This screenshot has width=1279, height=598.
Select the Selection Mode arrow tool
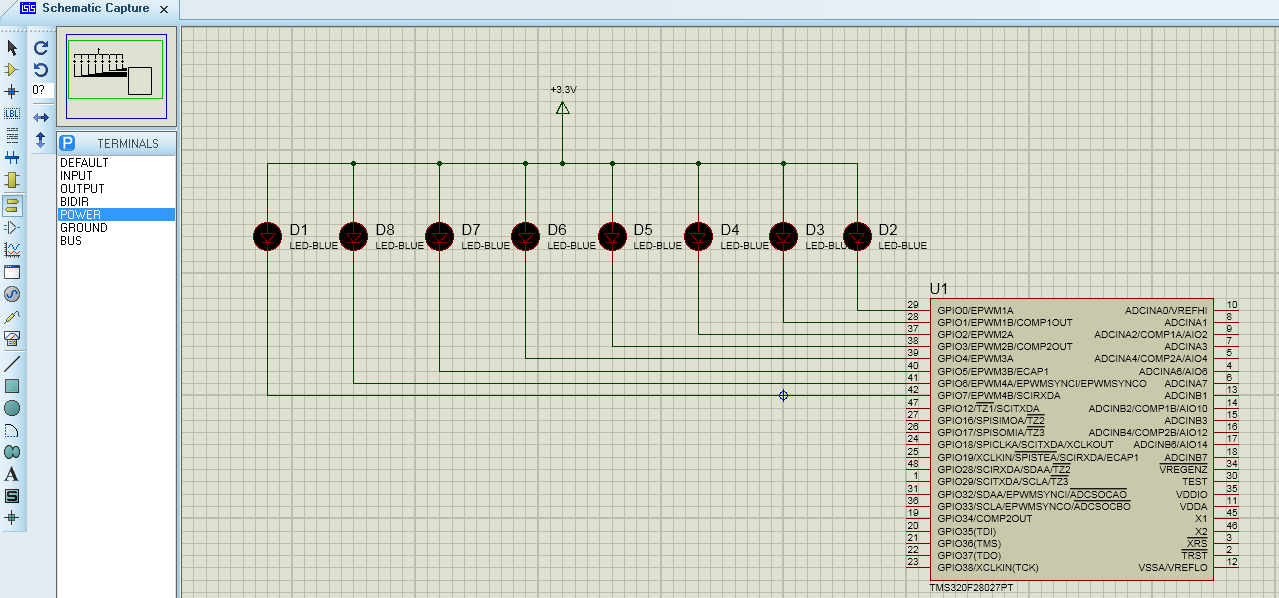12,48
